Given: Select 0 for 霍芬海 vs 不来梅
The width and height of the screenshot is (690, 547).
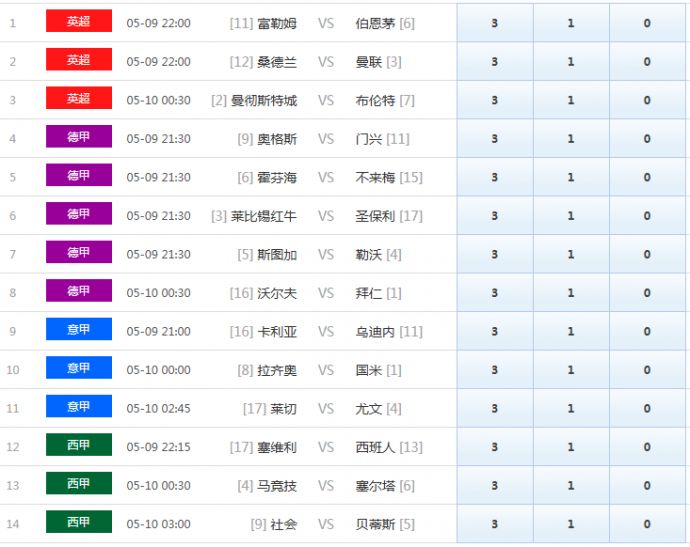Looking at the screenshot, I should (647, 177).
